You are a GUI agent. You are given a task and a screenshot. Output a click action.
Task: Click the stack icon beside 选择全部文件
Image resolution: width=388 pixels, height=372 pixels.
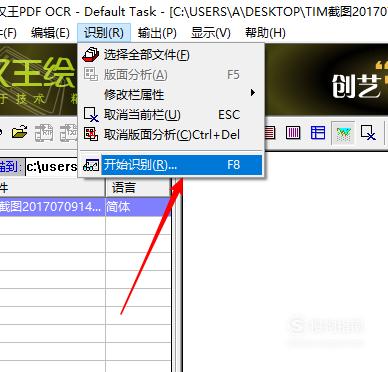(x=91, y=54)
